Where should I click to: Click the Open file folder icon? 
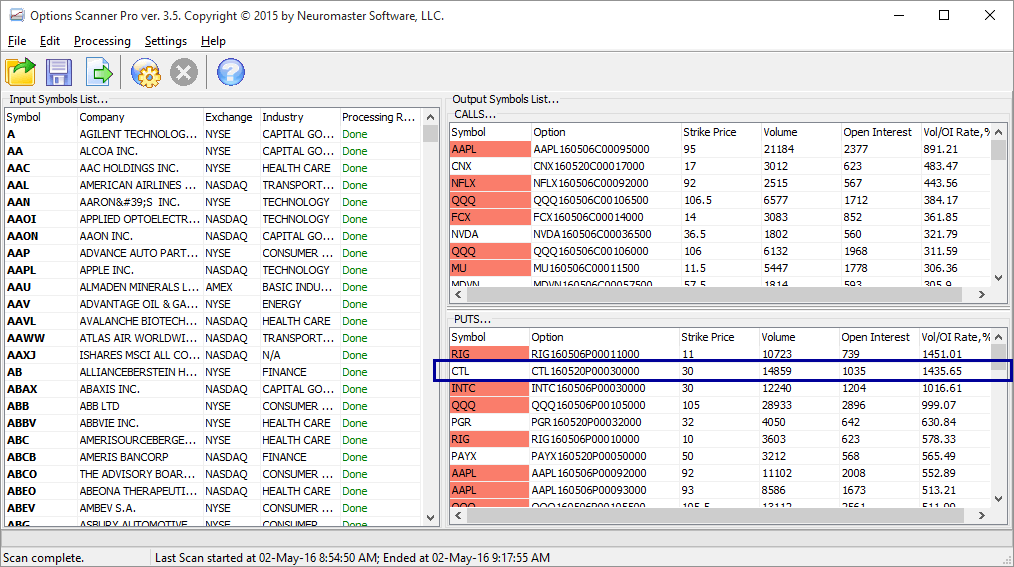click(x=21, y=72)
